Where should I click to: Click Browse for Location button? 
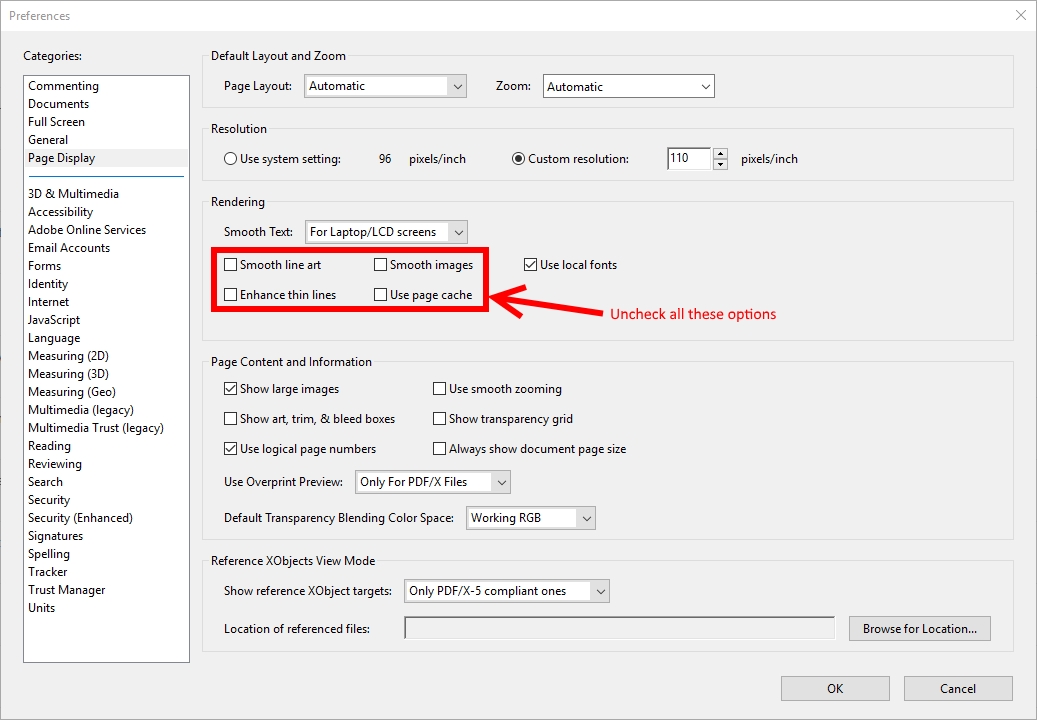(x=920, y=629)
